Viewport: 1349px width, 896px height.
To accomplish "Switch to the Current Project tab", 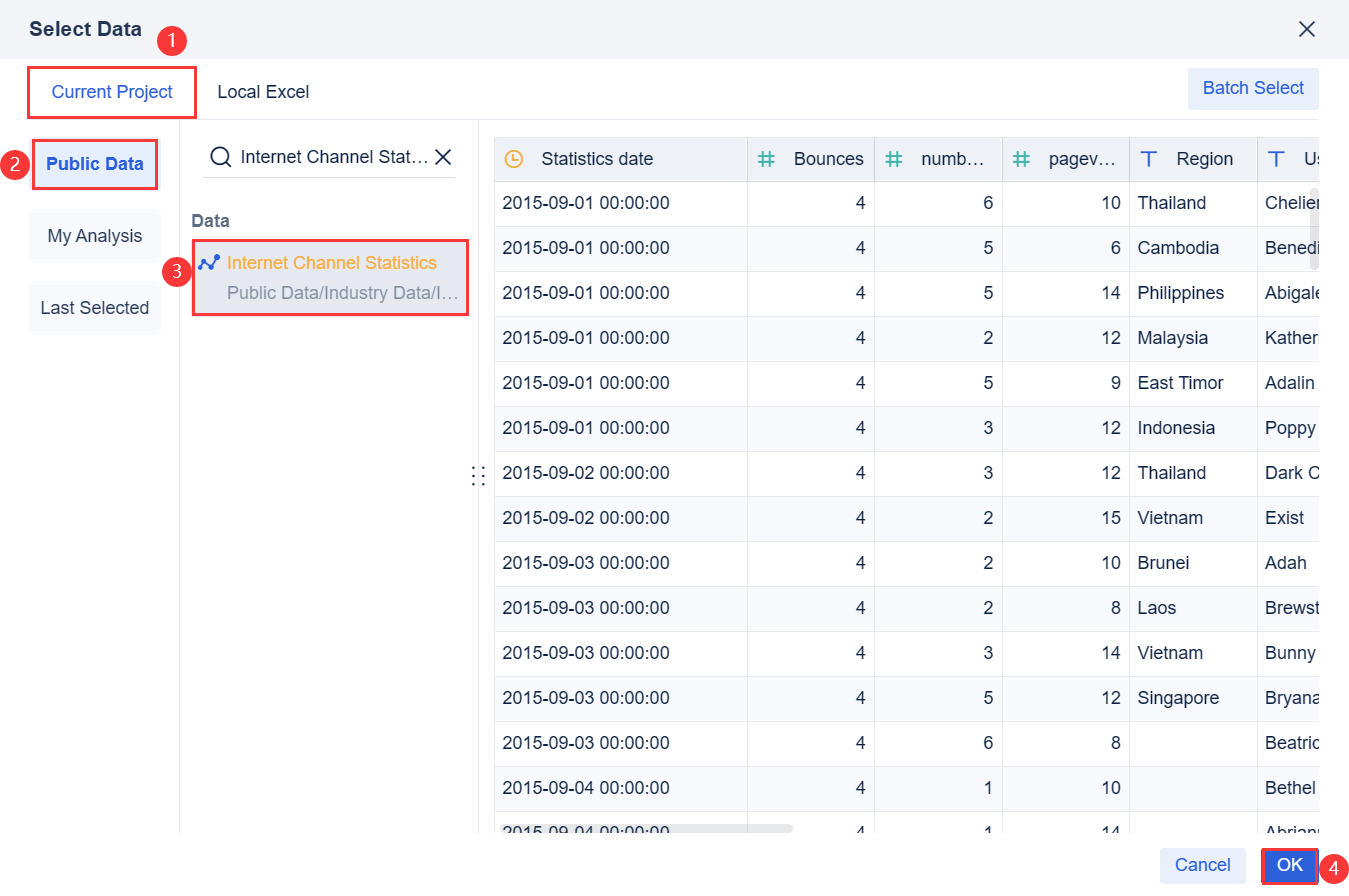I will (x=112, y=92).
